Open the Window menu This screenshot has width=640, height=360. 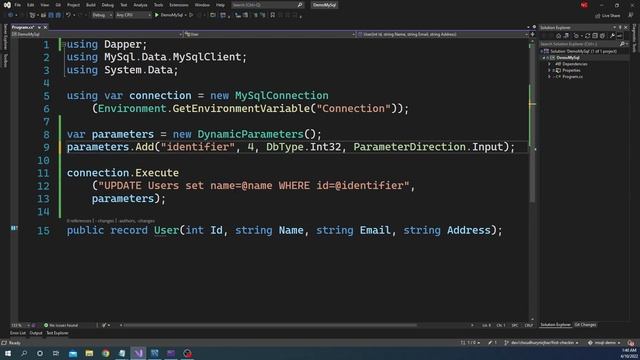point(202,5)
